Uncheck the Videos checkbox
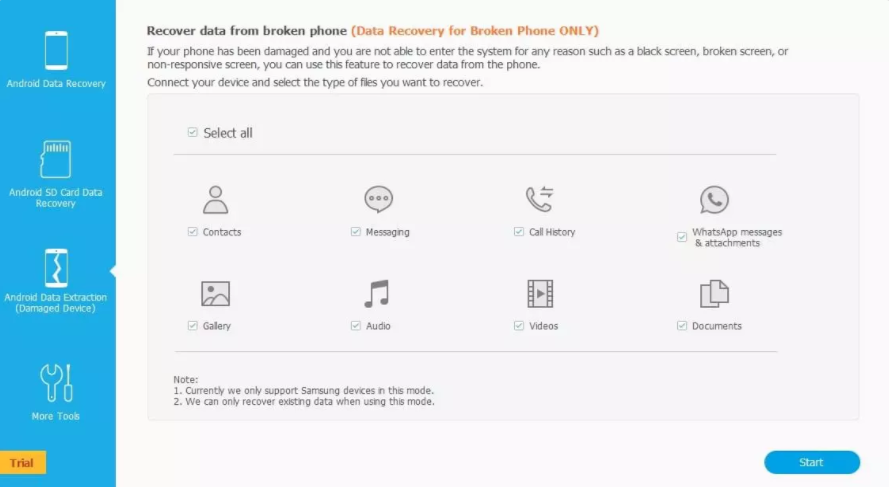 click(519, 325)
